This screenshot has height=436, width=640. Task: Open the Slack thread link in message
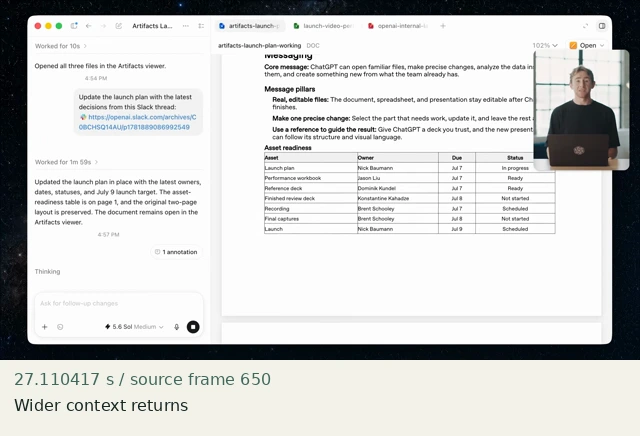(x=138, y=122)
